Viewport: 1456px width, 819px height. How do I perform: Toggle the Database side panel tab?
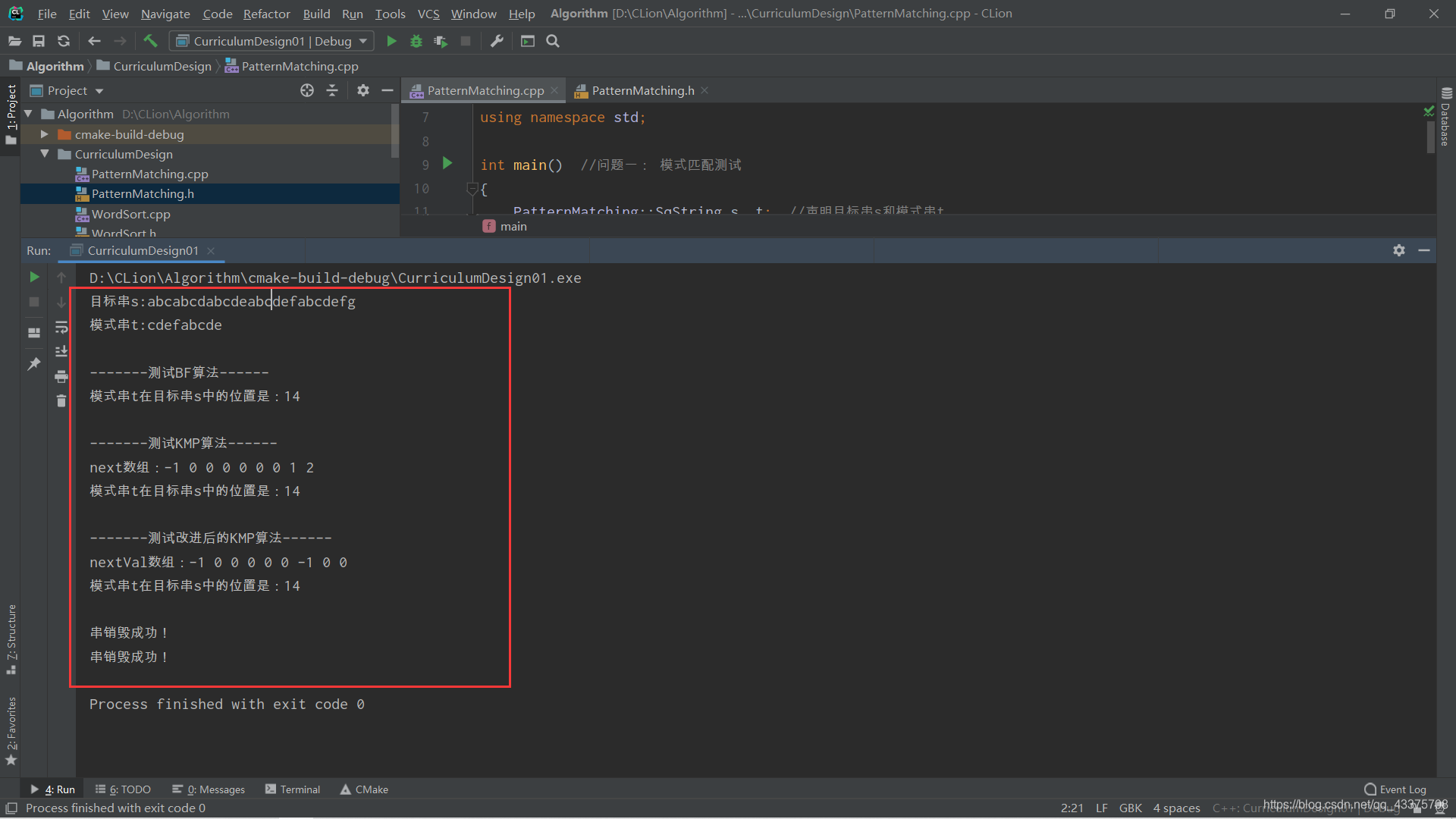coord(1445,117)
